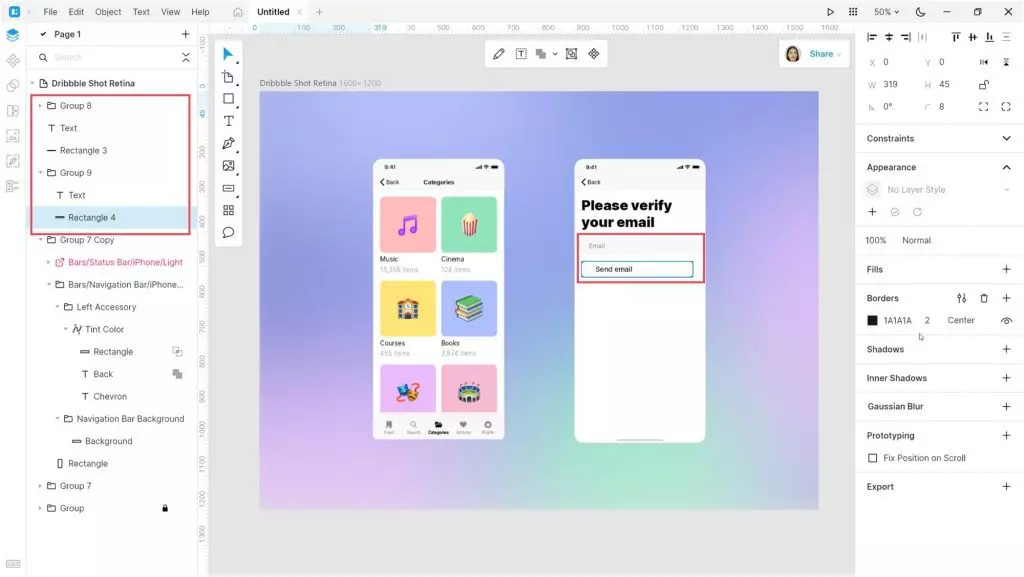Add an Export setting

point(1006,487)
